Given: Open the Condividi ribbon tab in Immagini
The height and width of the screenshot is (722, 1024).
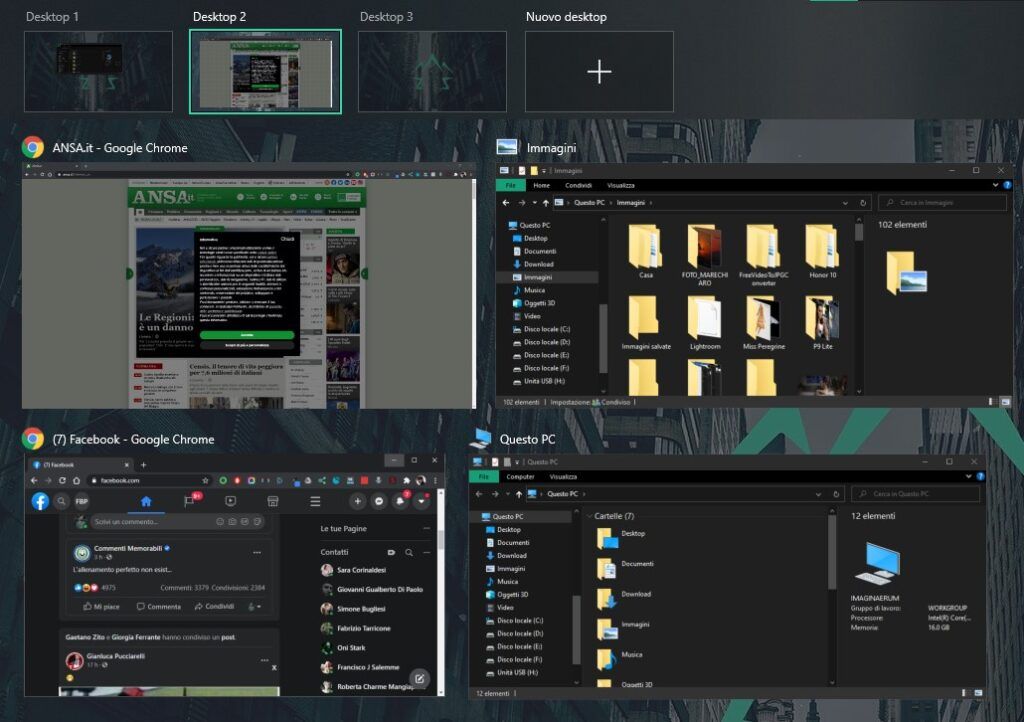Looking at the screenshot, I should pos(578,185).
